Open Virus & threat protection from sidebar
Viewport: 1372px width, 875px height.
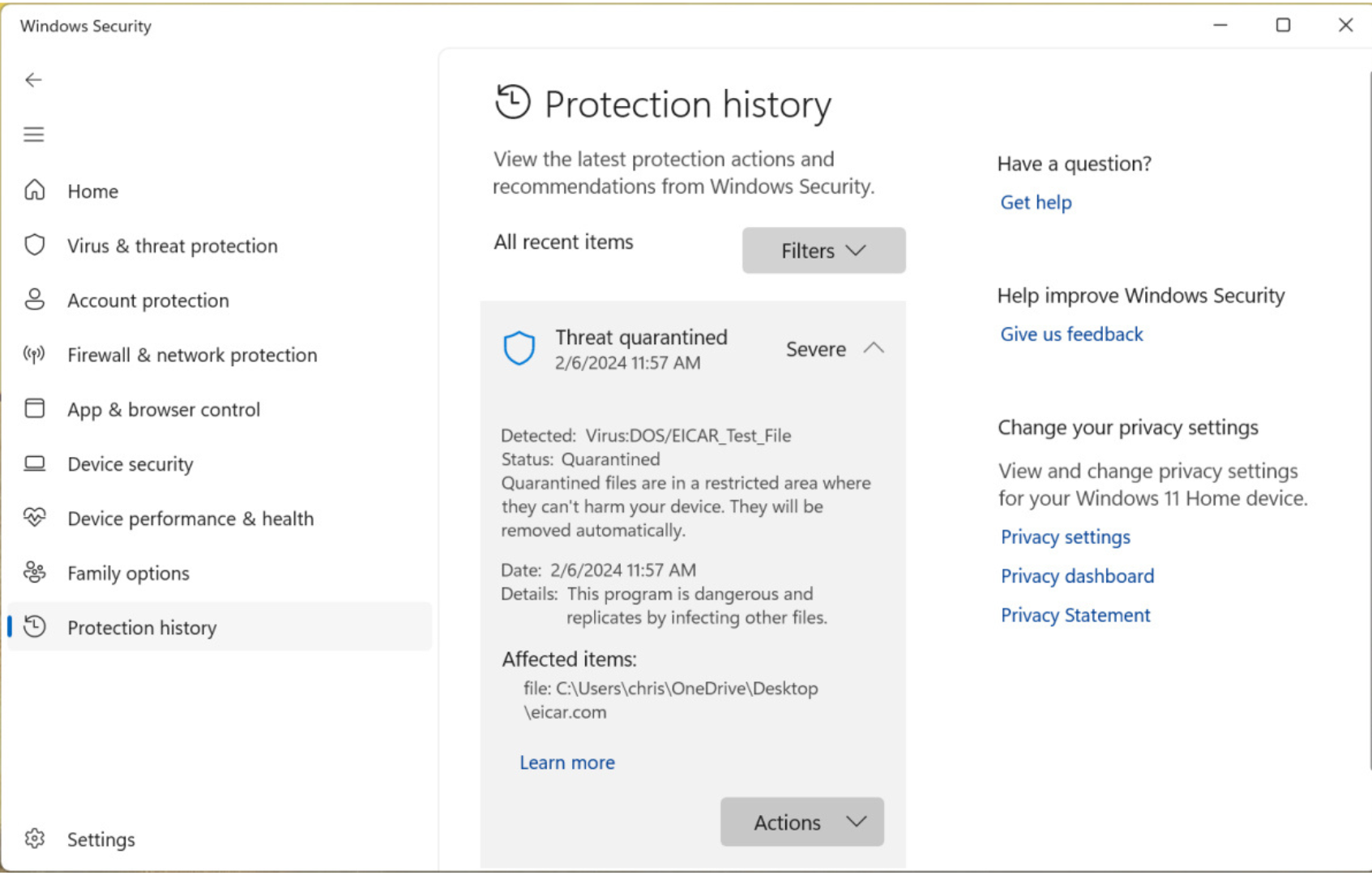point(172,245)
